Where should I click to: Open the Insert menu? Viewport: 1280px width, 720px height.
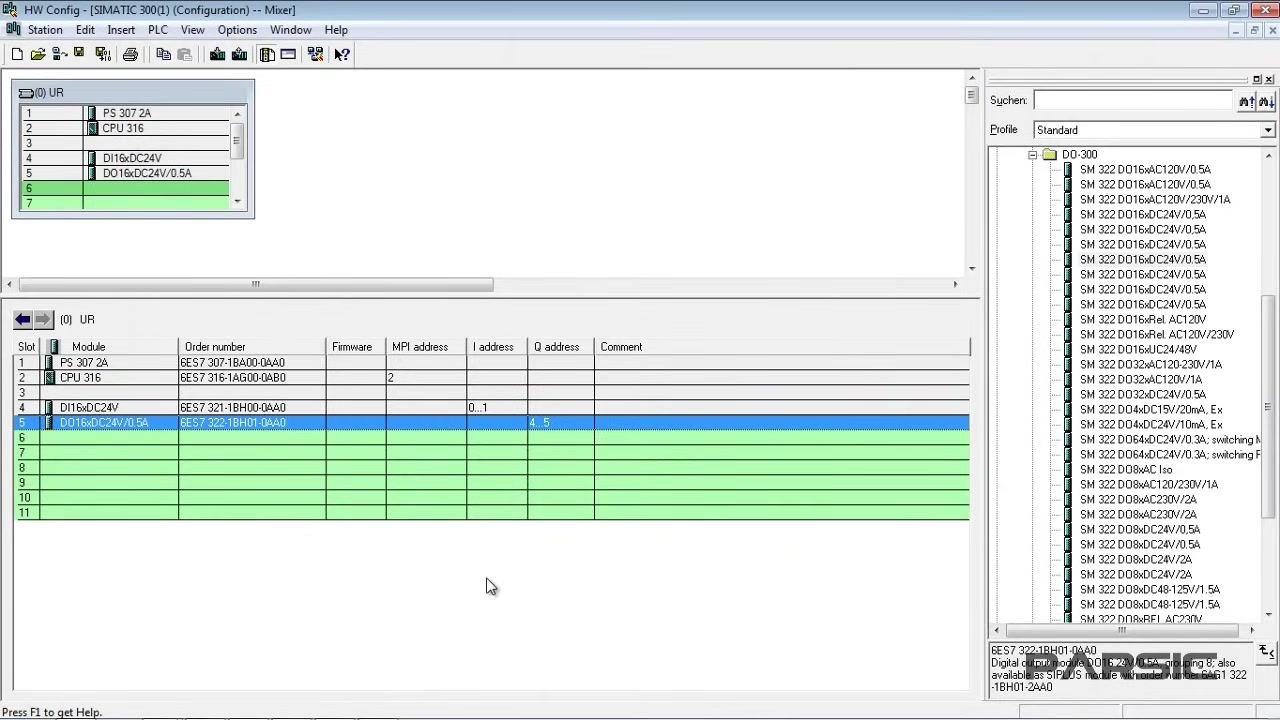[x=121, y=30]
